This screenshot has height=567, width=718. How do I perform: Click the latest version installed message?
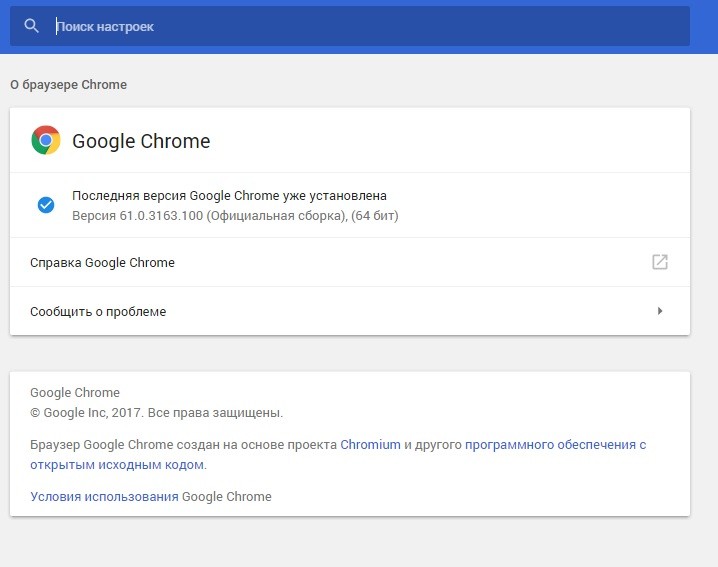pos(229,196)
